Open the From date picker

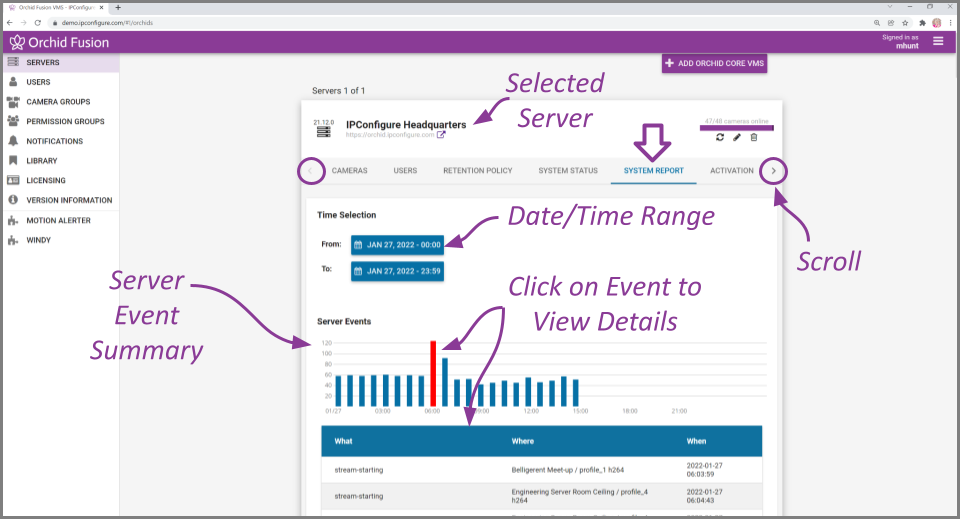tap(397, 245)
